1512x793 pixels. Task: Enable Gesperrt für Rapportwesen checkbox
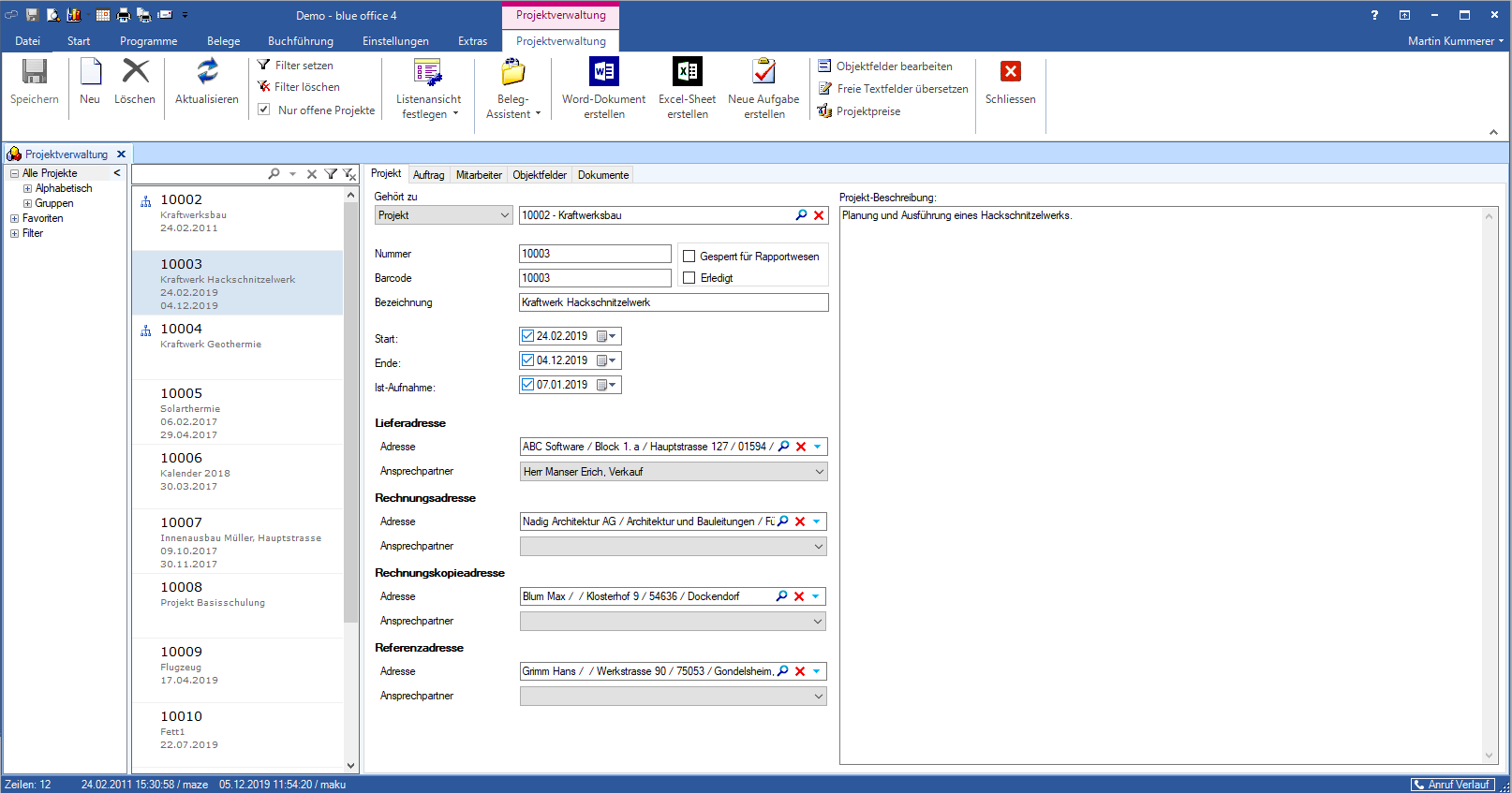pos(689,257)
